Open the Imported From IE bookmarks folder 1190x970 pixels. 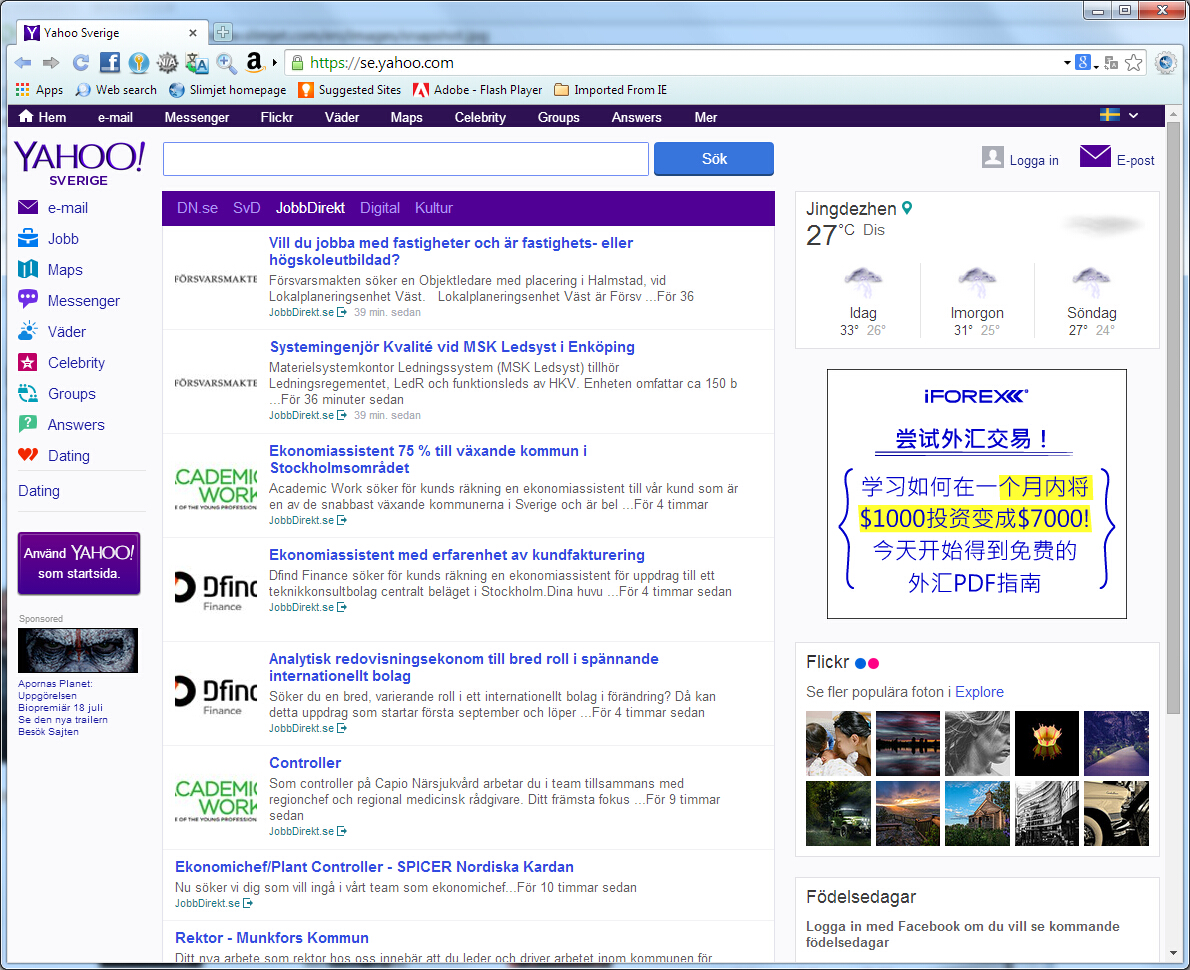(x=611, y=90)
